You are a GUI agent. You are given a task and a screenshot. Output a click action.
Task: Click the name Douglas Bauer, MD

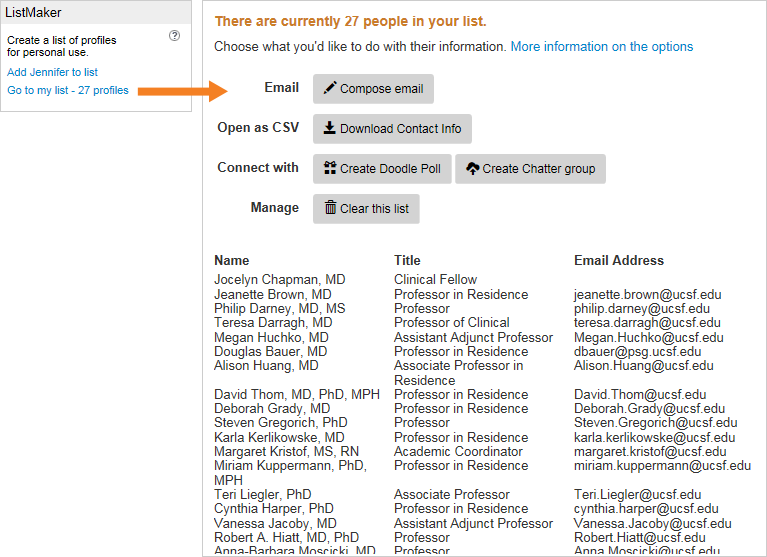click(x=271, y=352)
